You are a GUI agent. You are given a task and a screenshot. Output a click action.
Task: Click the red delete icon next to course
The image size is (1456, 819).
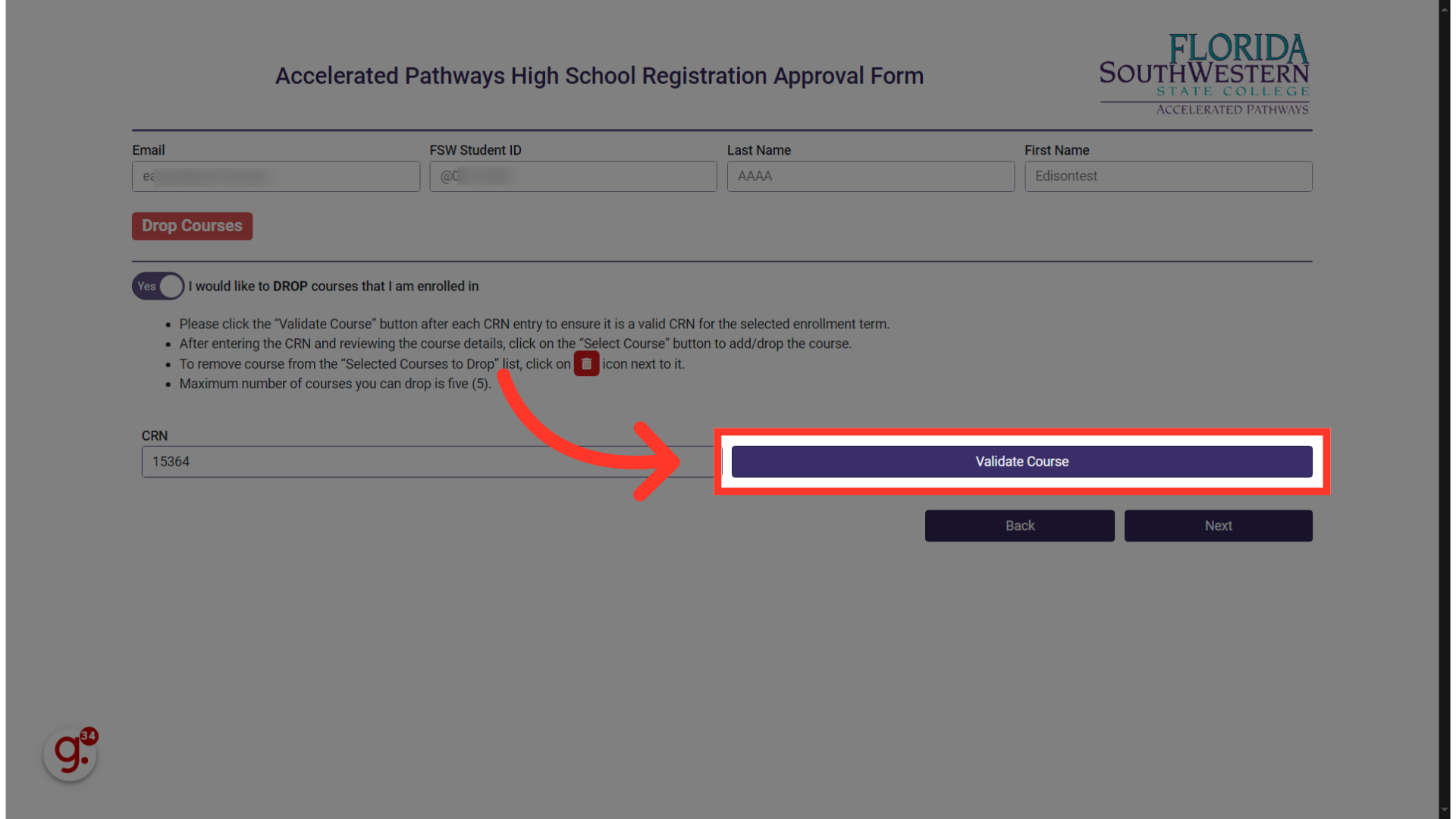pos(587,363)
